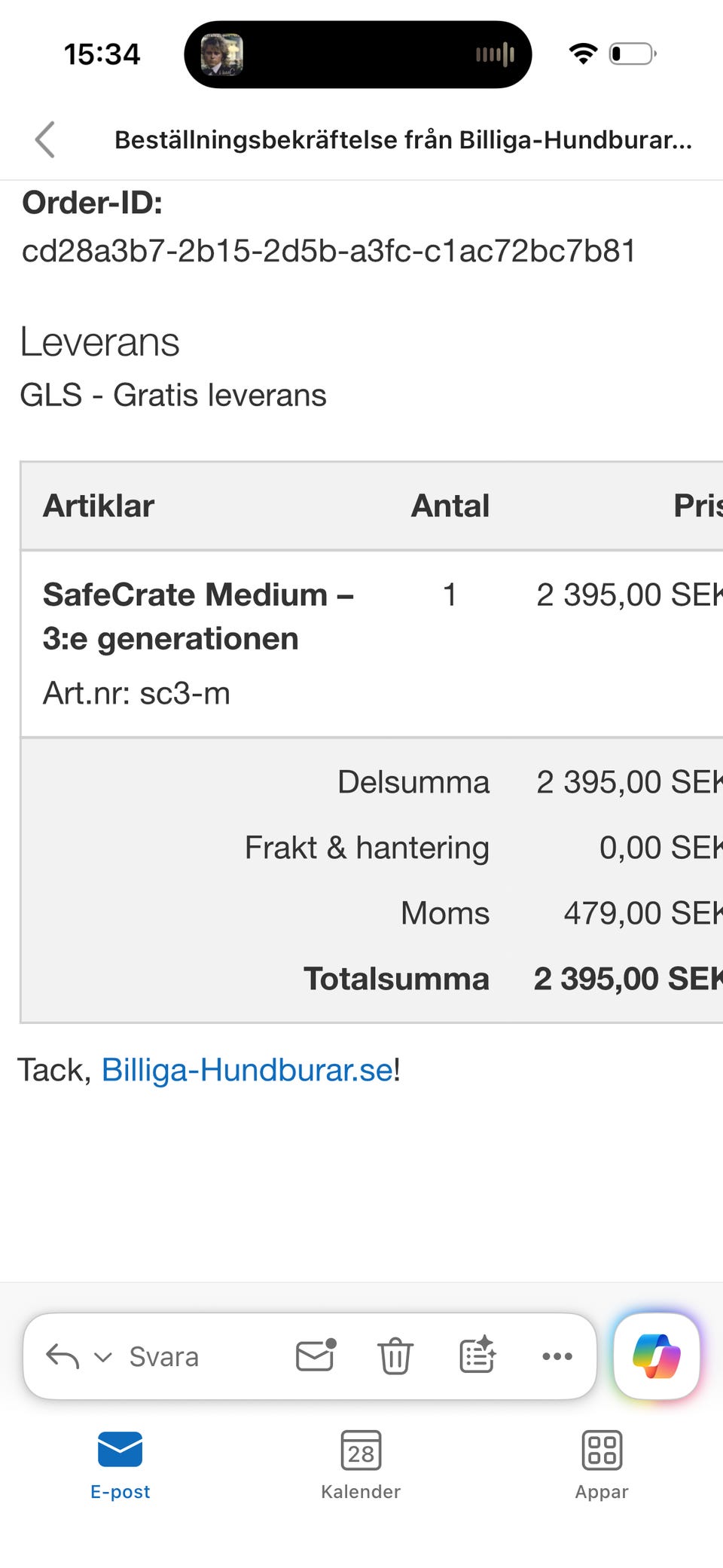
Task: Go back using the left chevron
Action: (44, 139)
